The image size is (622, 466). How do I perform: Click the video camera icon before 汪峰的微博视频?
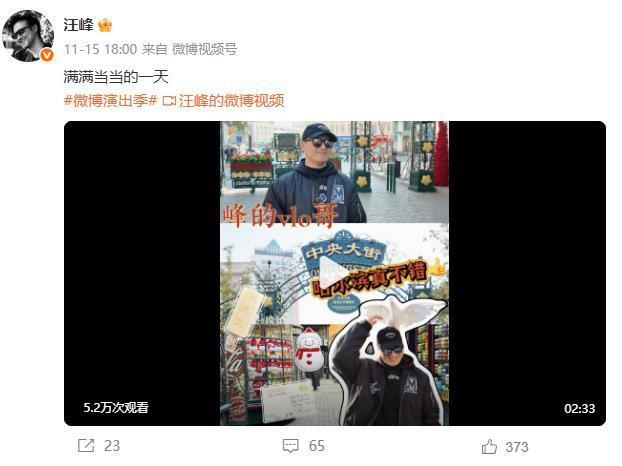pyautogui.click(x=169, y=101)
